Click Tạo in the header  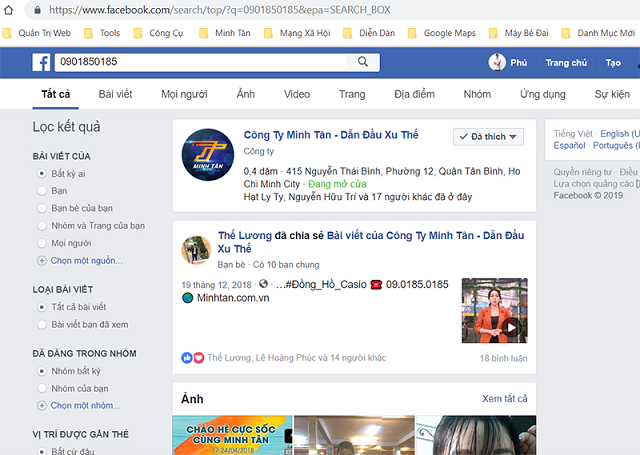pos(613,63)
